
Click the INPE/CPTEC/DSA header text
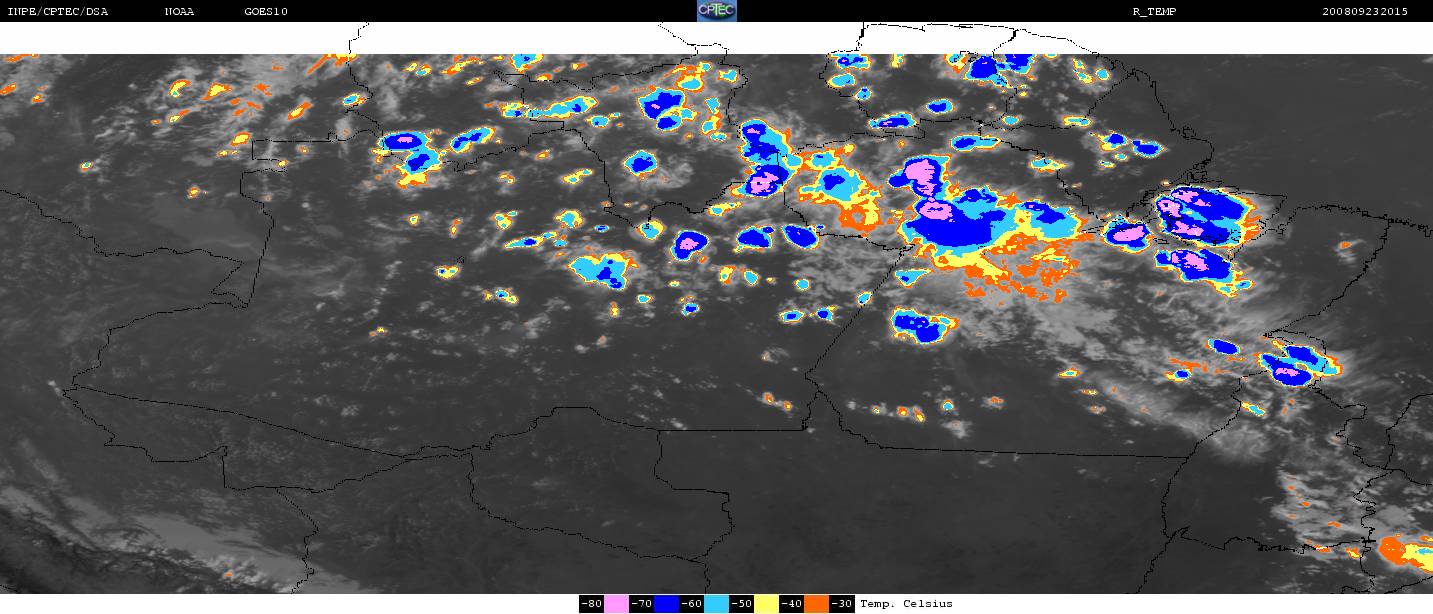pyautogui.click(x=57, y=12)
